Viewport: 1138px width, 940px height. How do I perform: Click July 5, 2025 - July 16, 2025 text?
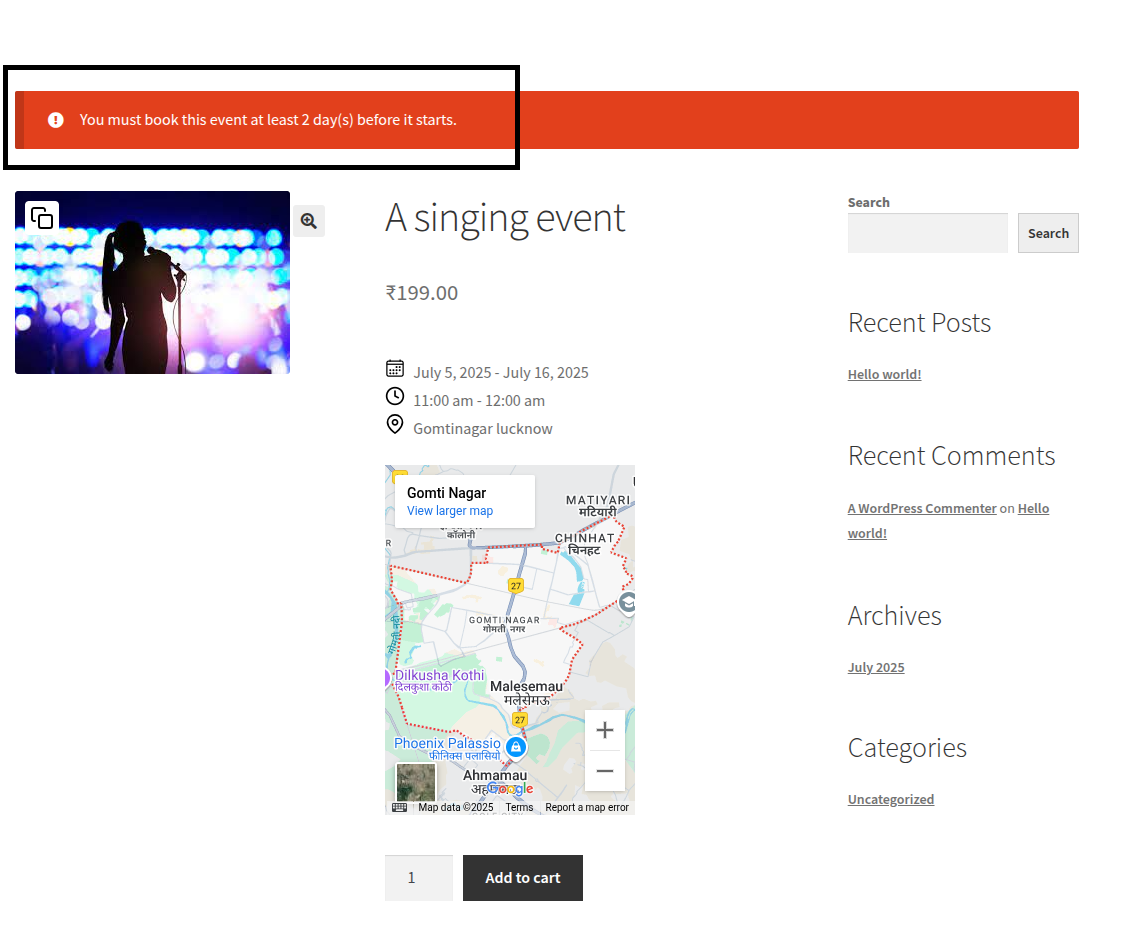501,373
